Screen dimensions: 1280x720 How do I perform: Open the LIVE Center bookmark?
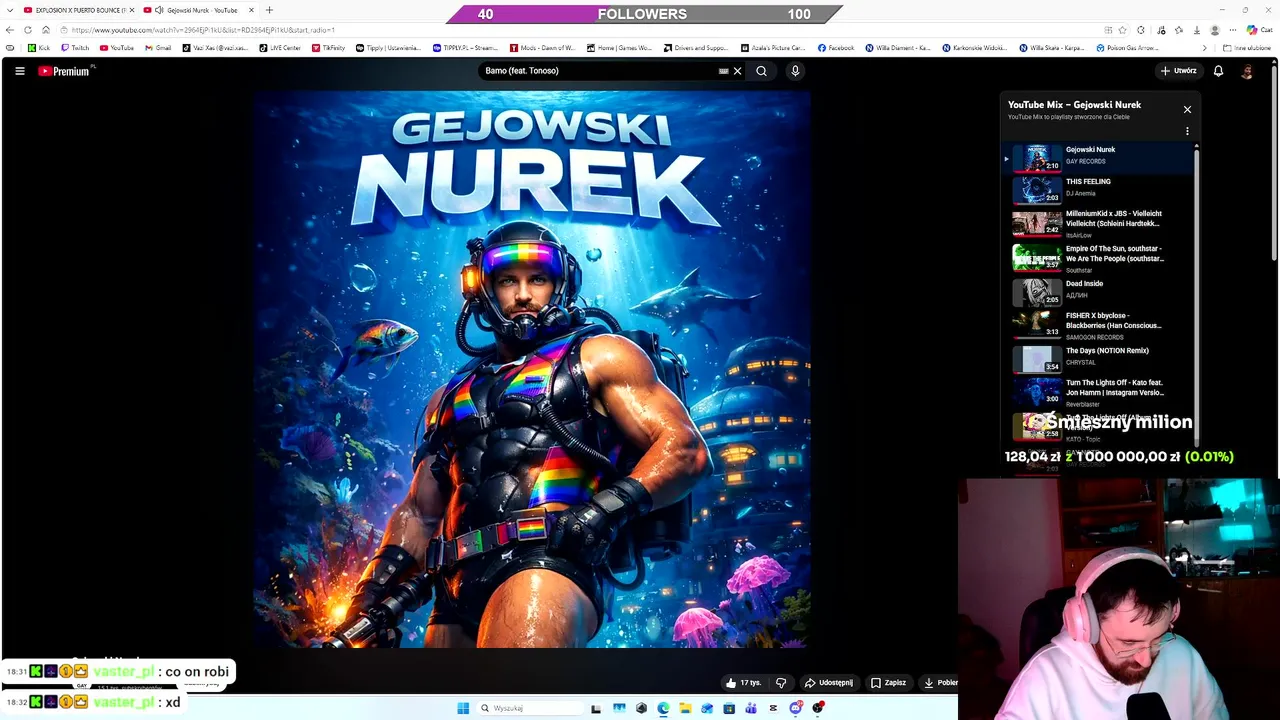tap(280, 48)
